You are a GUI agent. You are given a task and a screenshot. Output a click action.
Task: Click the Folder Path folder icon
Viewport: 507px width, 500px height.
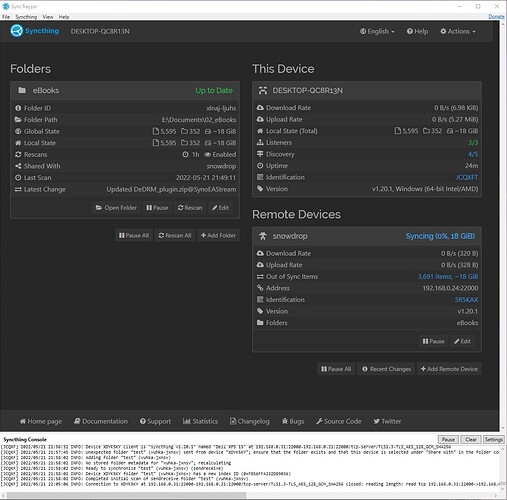pyautogui.click(x=18, y=120)
